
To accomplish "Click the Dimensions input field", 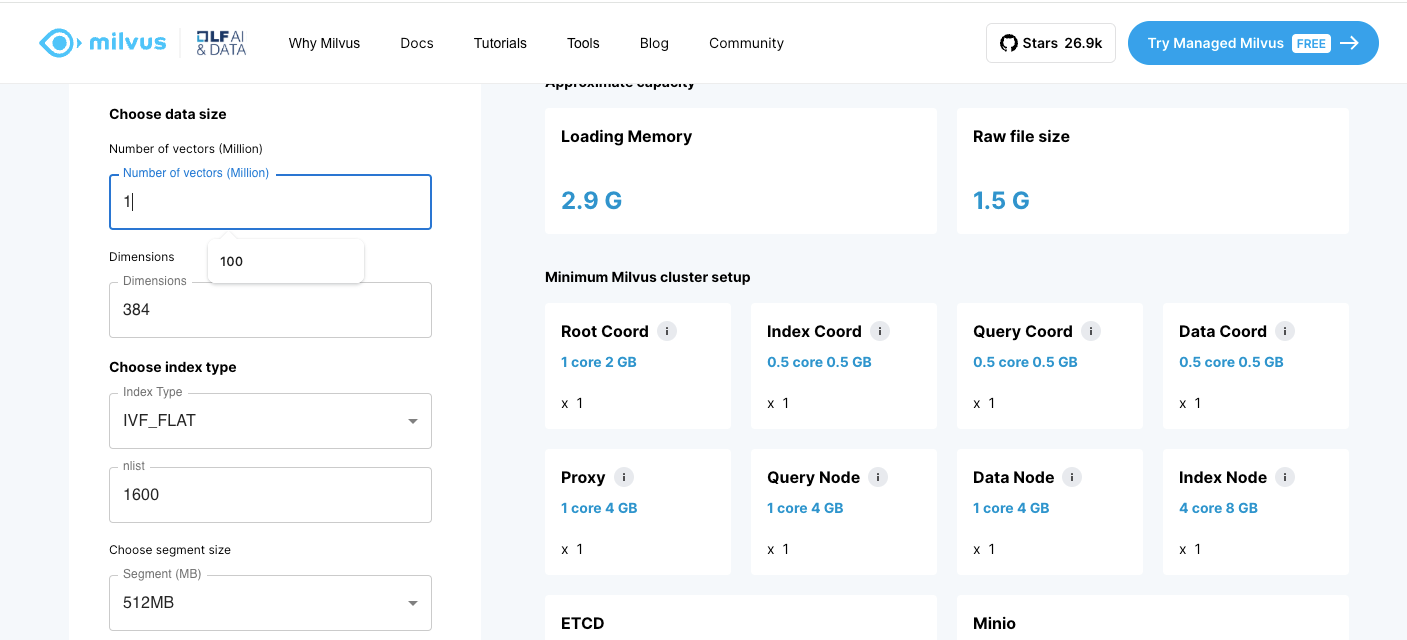I will (270, 310).
